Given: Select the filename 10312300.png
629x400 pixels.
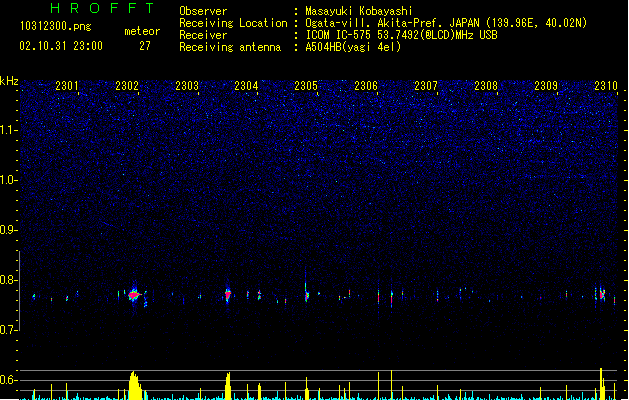Looking at the screenshot, I should pos(55,26).
